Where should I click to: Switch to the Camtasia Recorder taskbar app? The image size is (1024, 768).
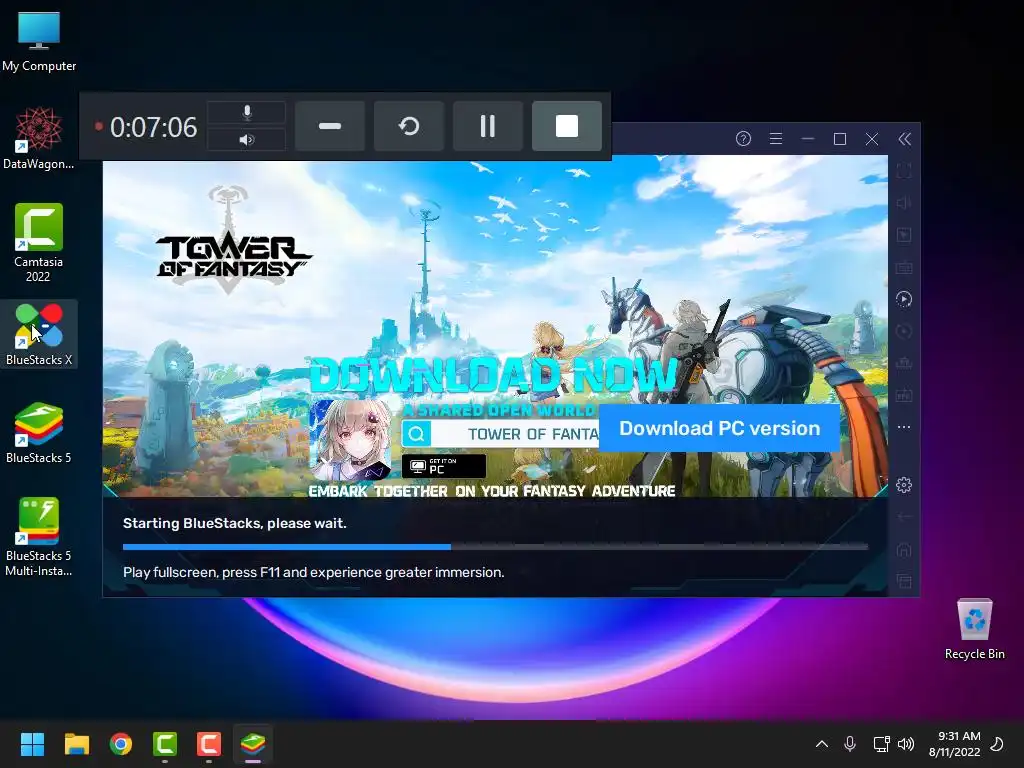pos(209,744)
